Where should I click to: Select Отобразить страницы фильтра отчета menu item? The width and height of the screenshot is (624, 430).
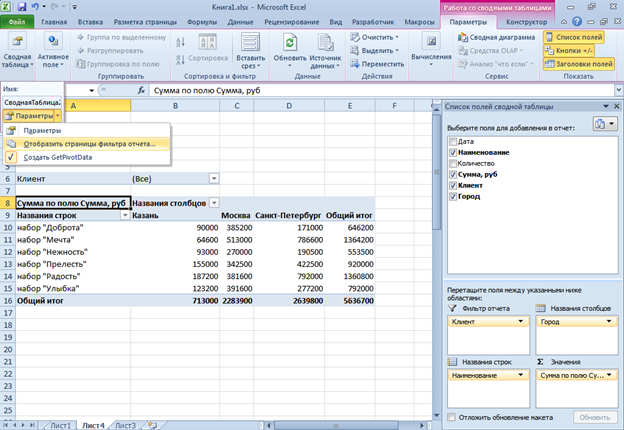[88, 143]
